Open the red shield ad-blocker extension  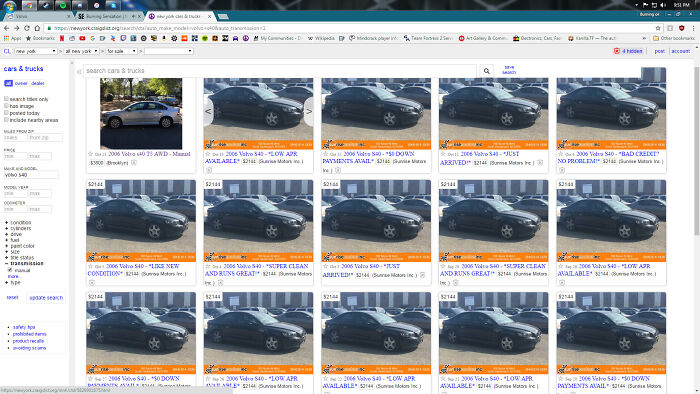[x=682, y=28]
